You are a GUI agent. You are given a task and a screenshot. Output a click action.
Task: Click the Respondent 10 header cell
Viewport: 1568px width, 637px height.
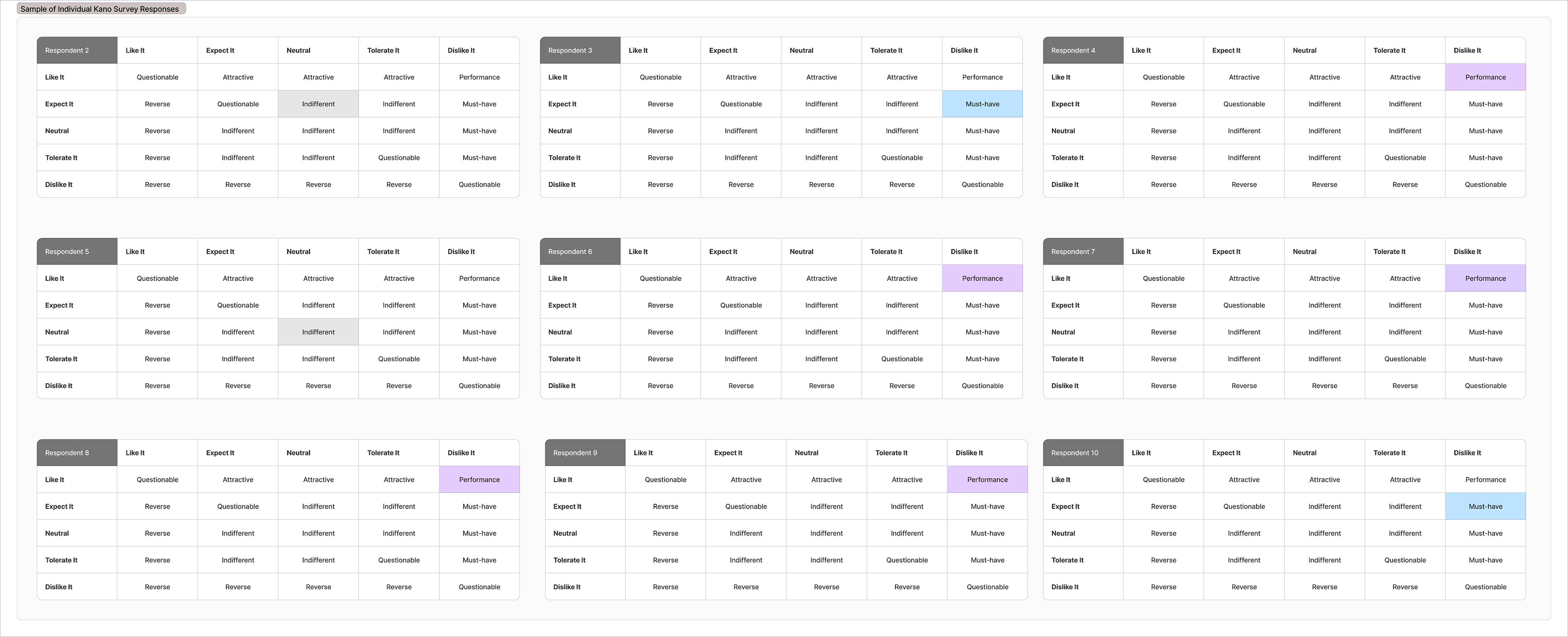click(1083, 453)
